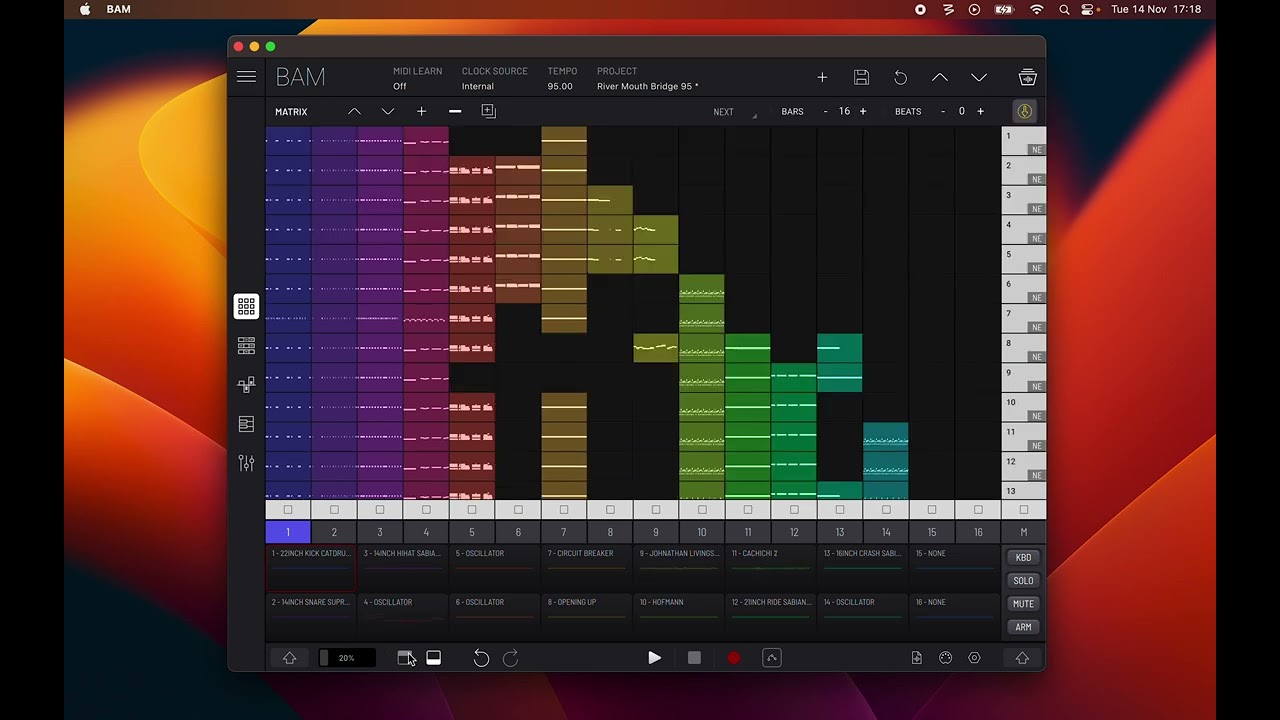Open the fourth sidebar list view icon
The height and width of the screenshot is (720, 1280).
coord(246,424)
